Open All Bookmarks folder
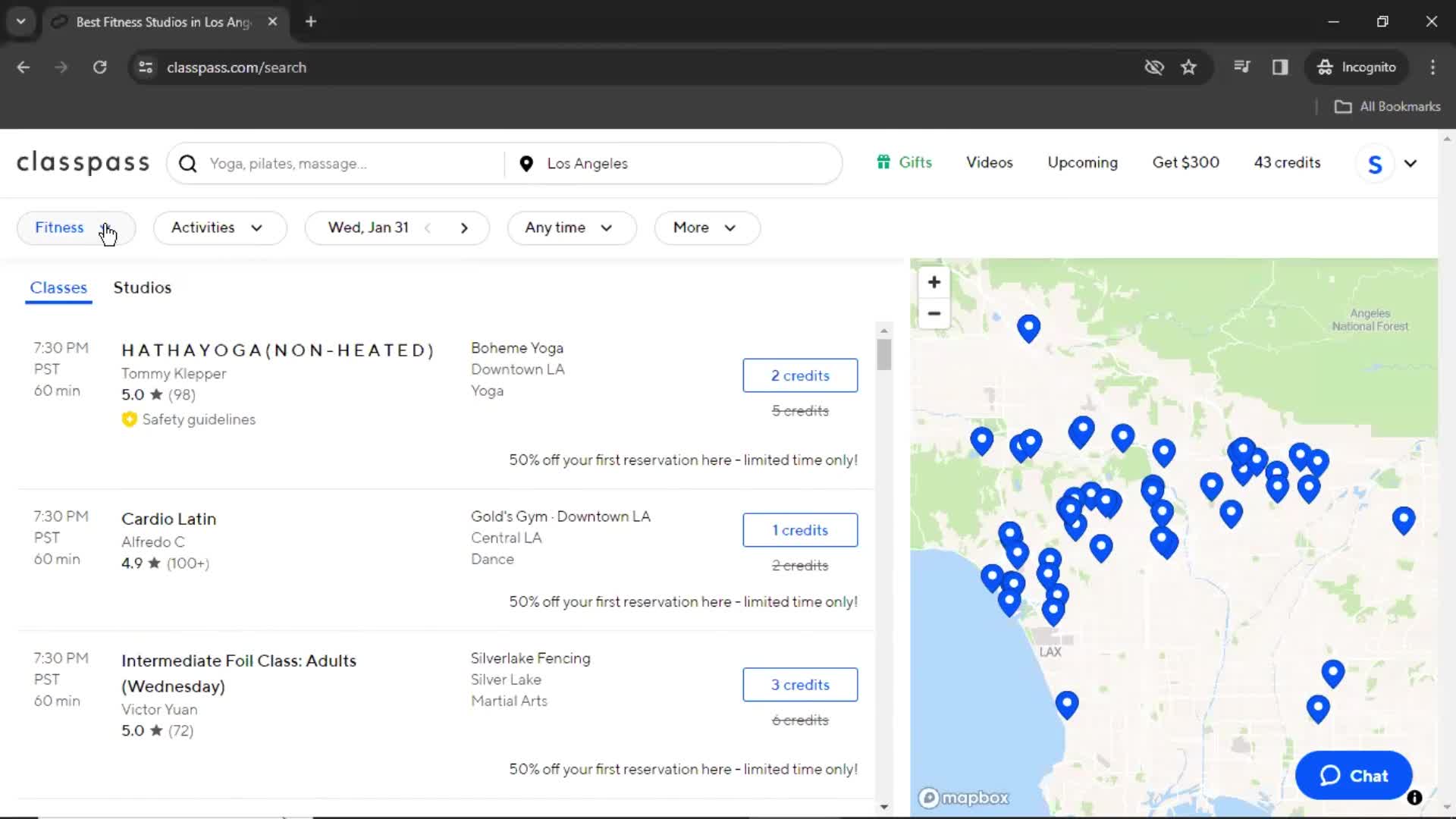Image resolution: width=1456 pixels, height=819 pixels. pyautogui.click(x=1388, y=107)
